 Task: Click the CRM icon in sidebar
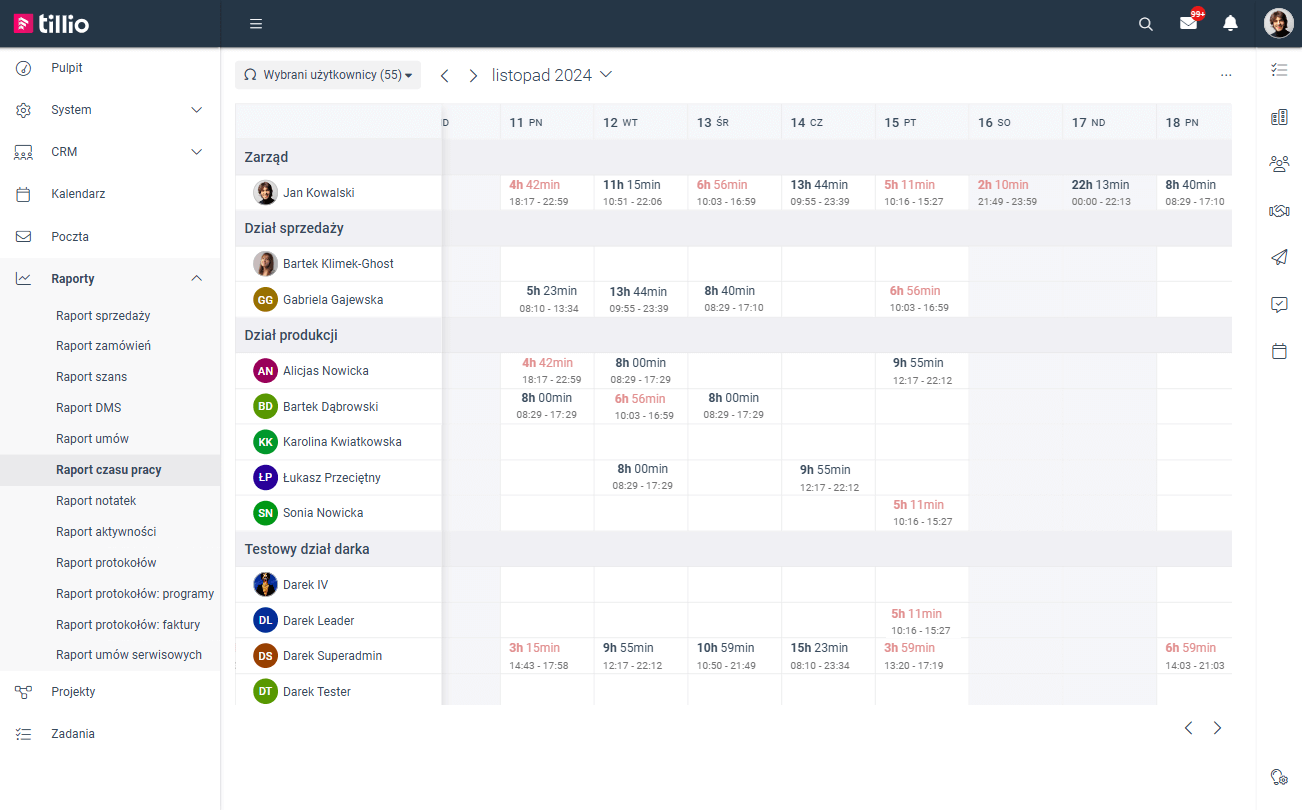coord(24,152)
